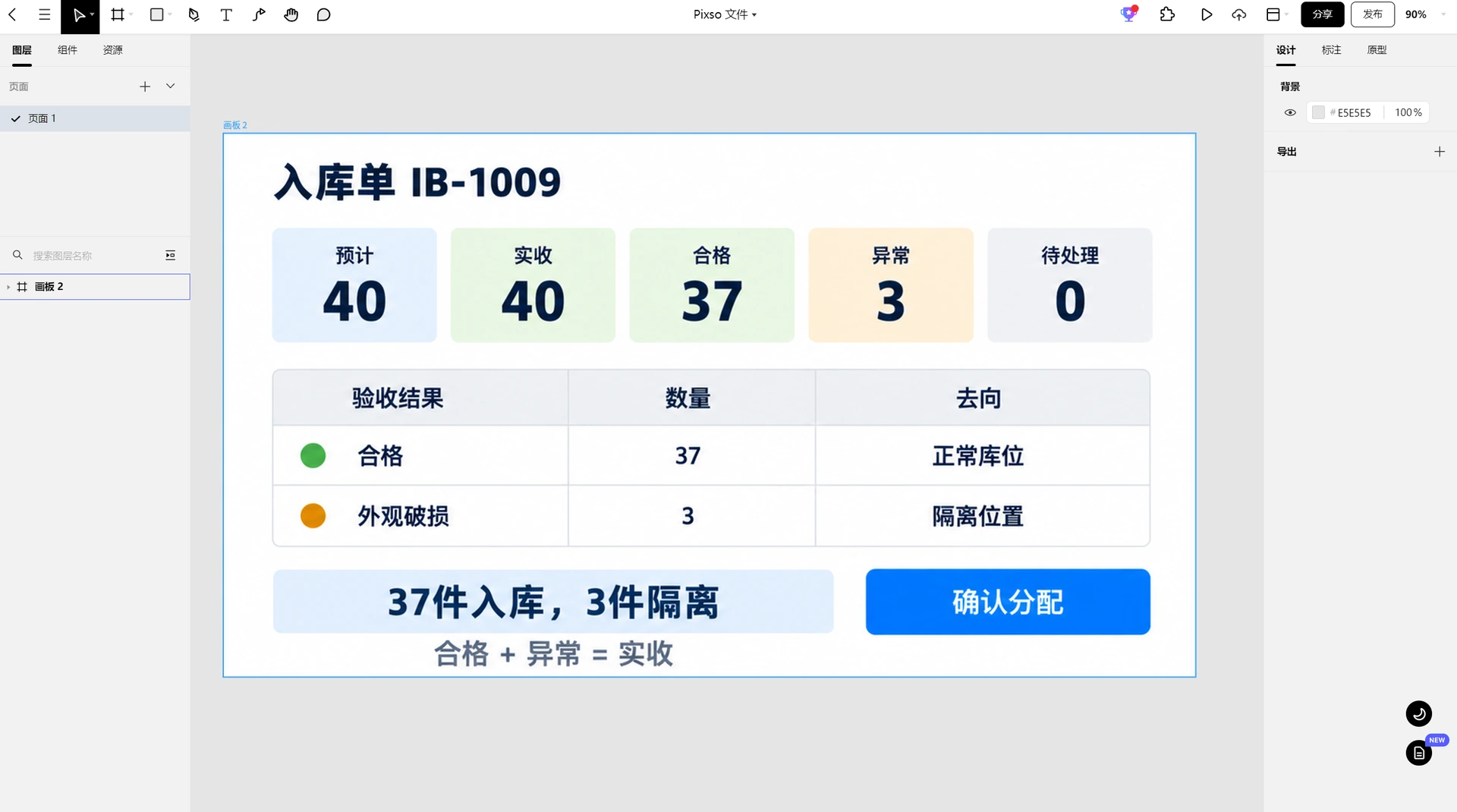
Task: Add a new page with plus
Action: point(145,87)
